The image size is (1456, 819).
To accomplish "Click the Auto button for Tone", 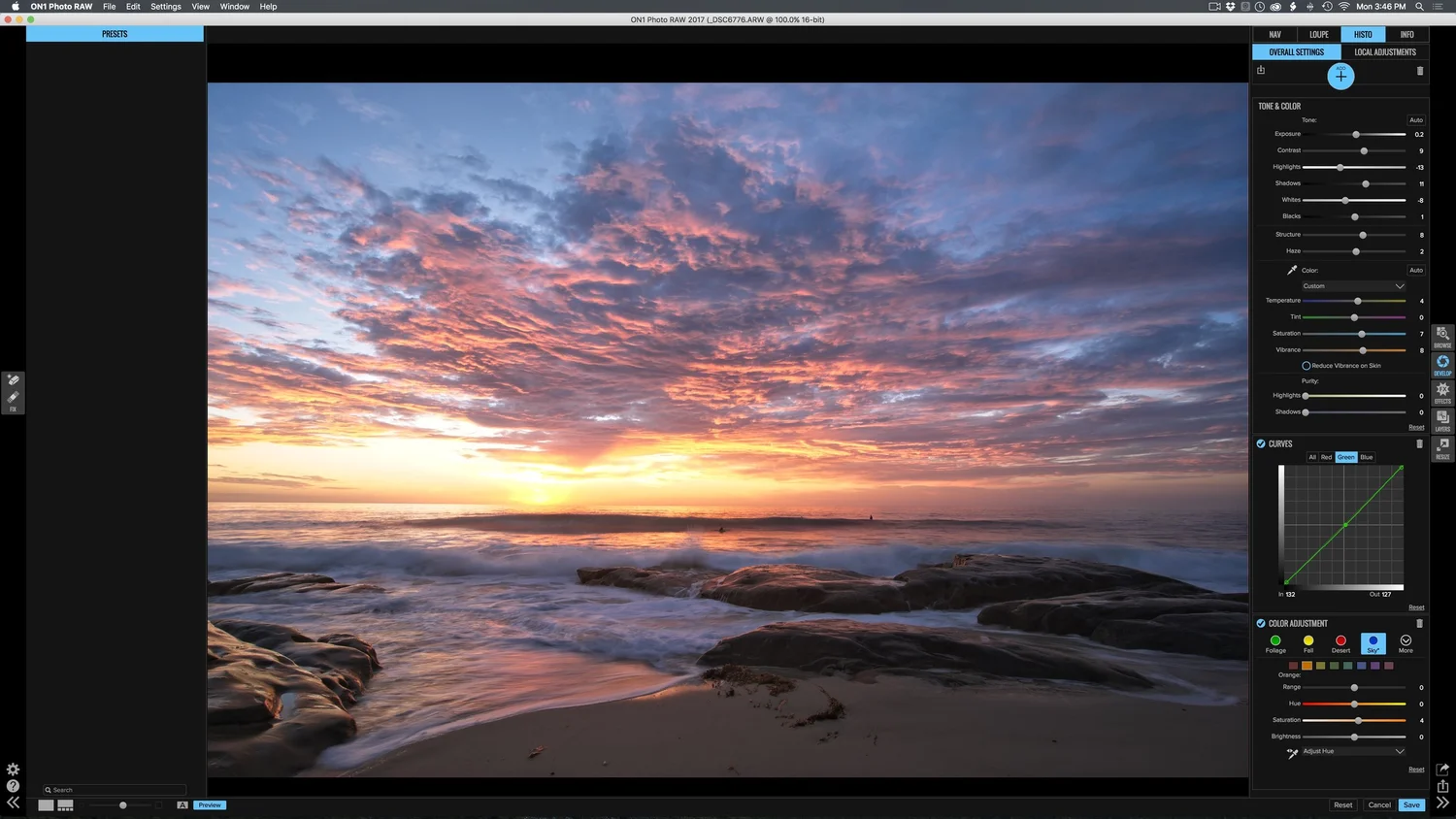I will click(1415, 119).
